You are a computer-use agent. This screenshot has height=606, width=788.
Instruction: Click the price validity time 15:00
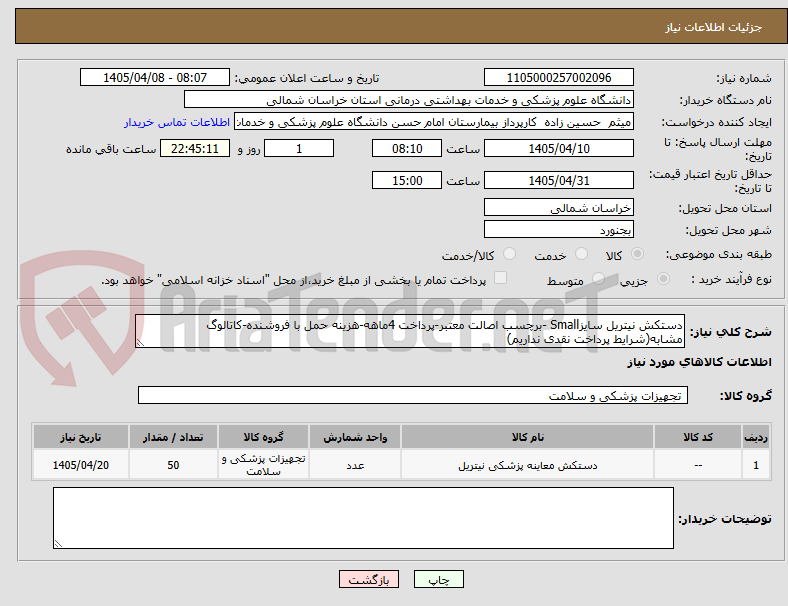pyautogui.click(x=407, y=180)
